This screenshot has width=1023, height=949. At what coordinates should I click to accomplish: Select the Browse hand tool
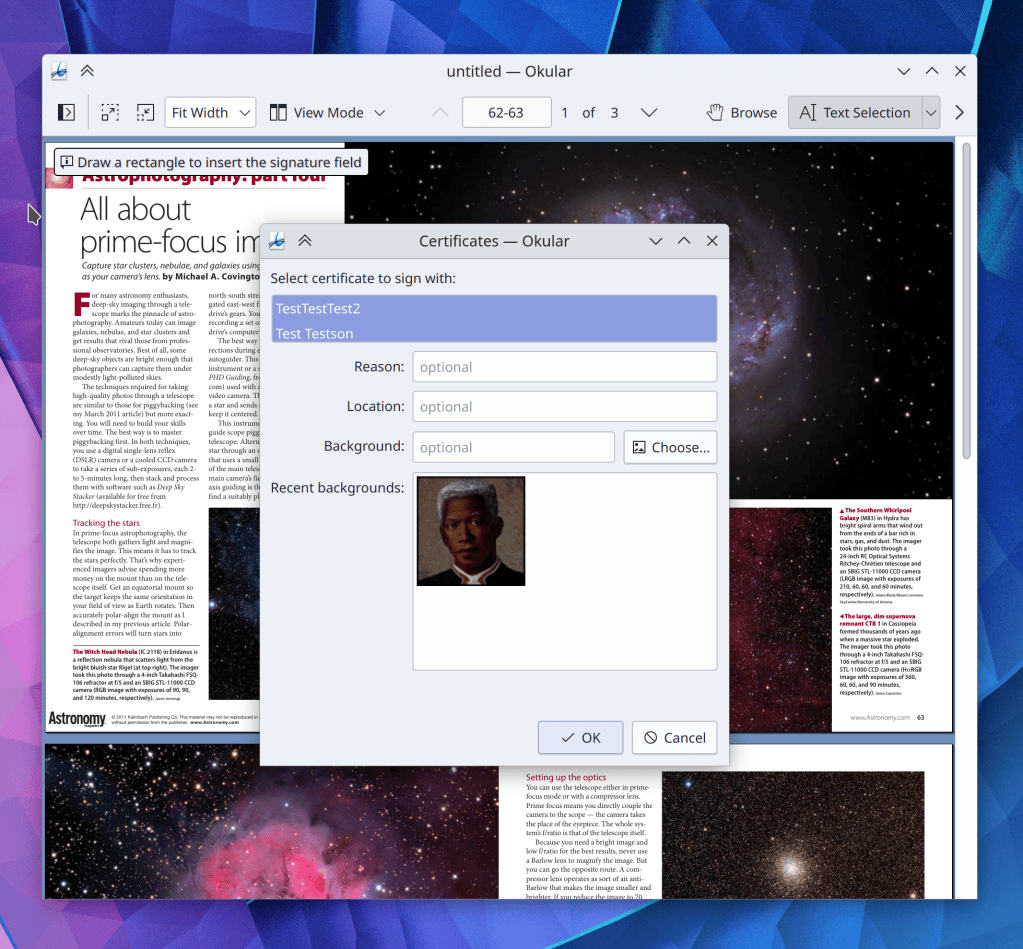point(742,113)
